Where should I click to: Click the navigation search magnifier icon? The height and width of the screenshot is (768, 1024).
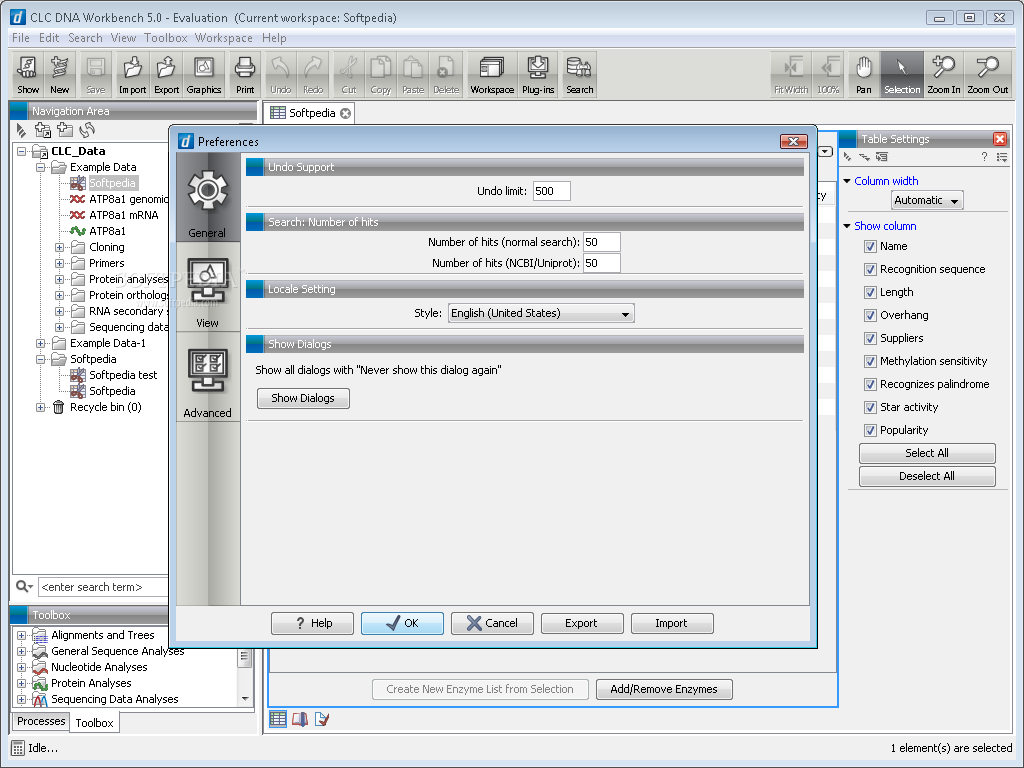point(24,586)
